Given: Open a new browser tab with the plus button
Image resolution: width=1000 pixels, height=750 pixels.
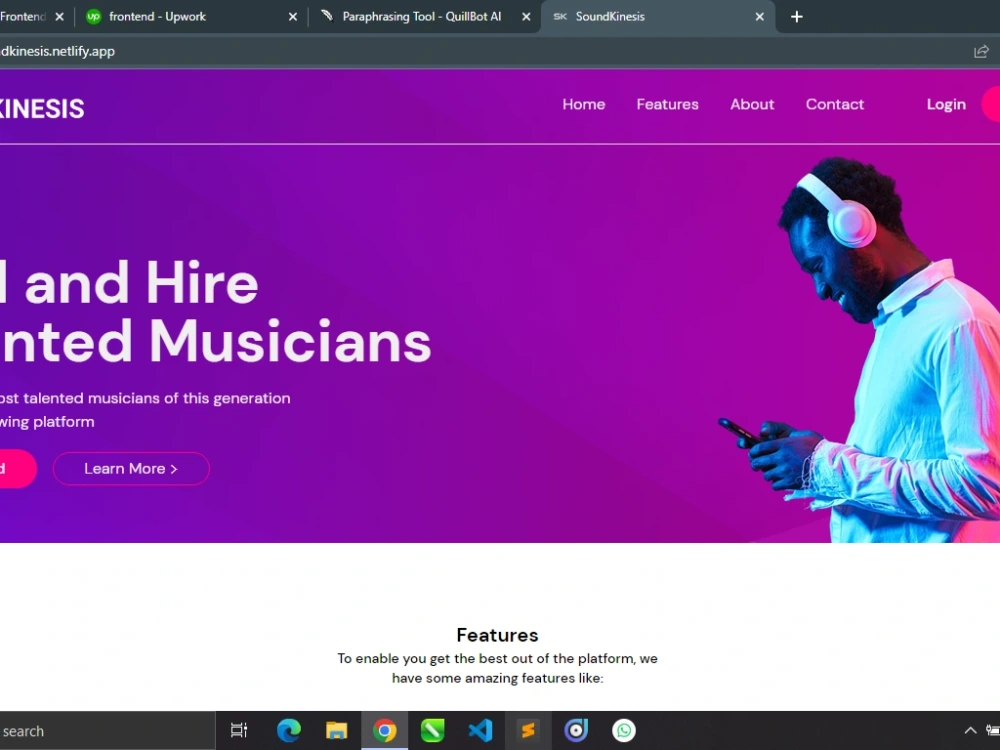Looking at the screenshot, I should pyautogui.click(x=797, y=17).
